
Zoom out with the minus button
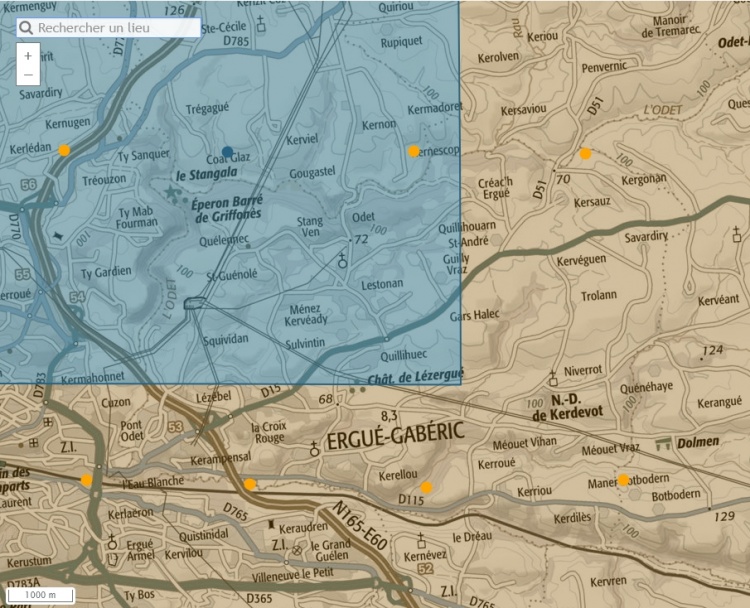point(28,75)
